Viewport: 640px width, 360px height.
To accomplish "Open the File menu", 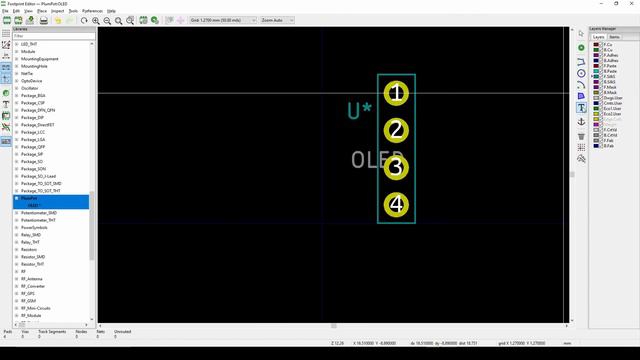I will point(5,11).
